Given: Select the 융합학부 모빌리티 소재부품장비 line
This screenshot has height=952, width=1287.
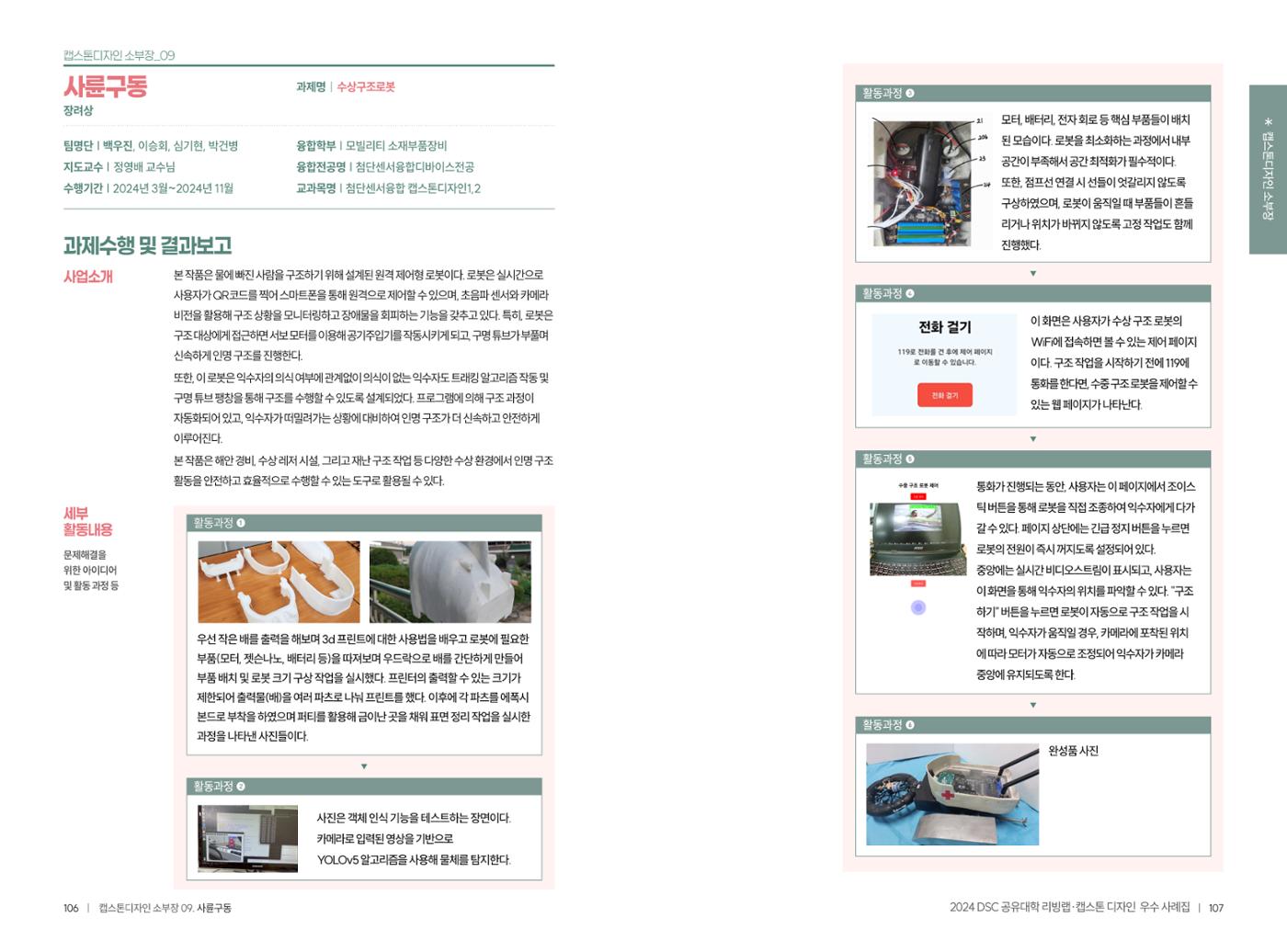Looking at the screenshot, I should pyautogui.click(x=371, y=145).
